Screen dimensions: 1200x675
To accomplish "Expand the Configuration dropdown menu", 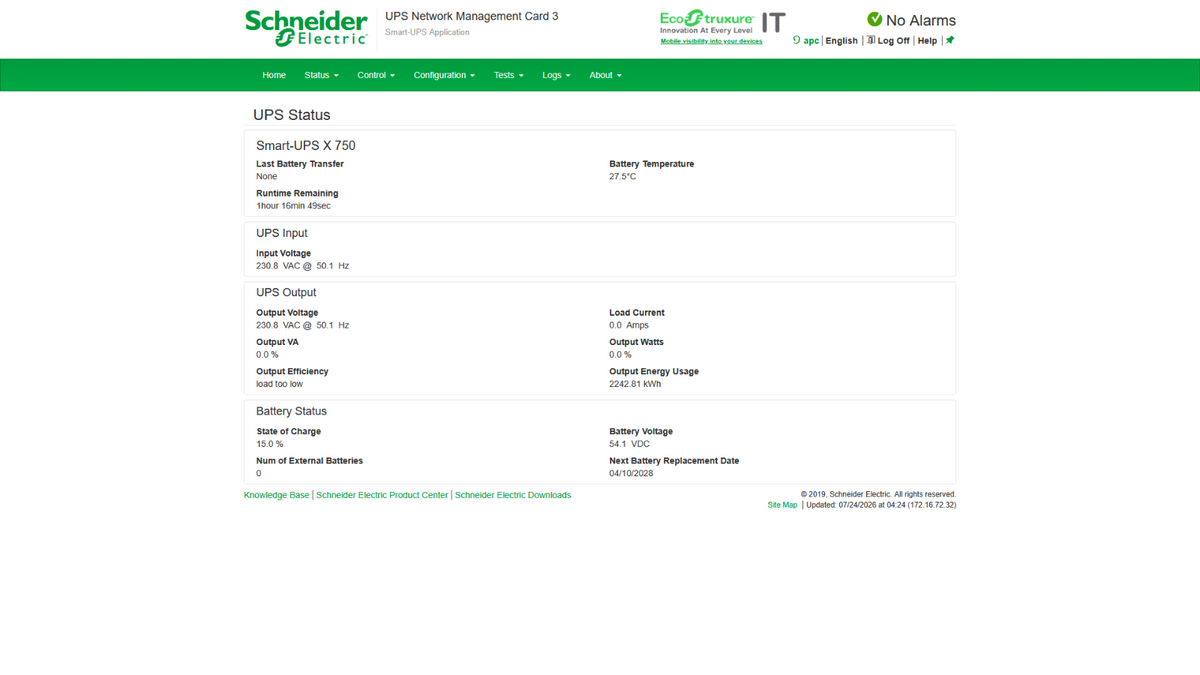I will point(444,75).
